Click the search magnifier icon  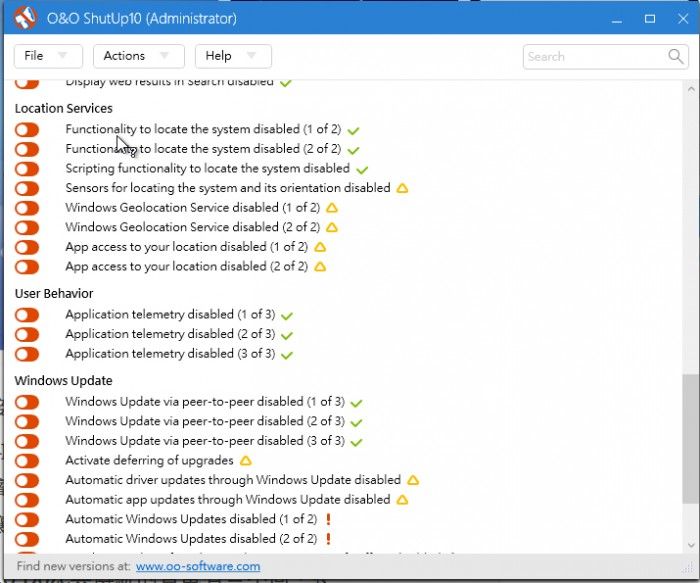coord(676,56)
